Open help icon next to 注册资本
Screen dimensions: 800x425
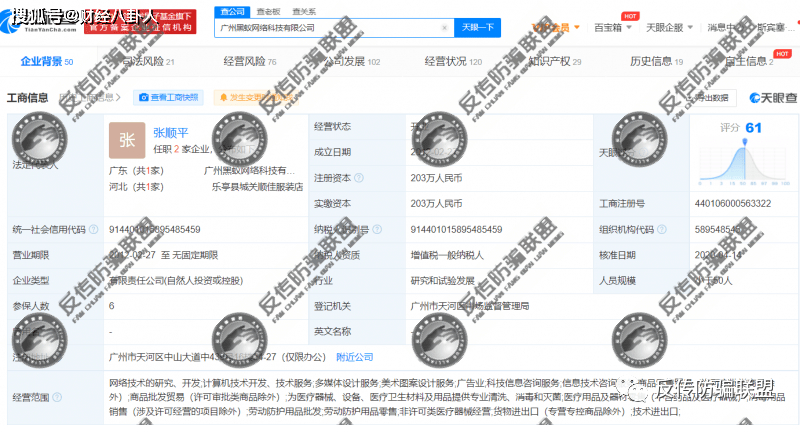359,178
